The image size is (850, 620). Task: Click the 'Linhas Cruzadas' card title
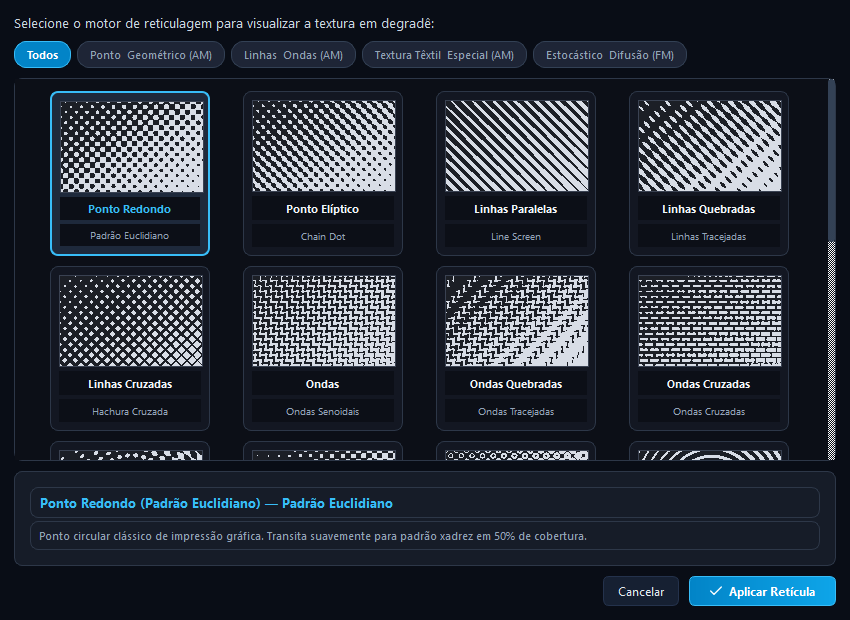point(130,384)
